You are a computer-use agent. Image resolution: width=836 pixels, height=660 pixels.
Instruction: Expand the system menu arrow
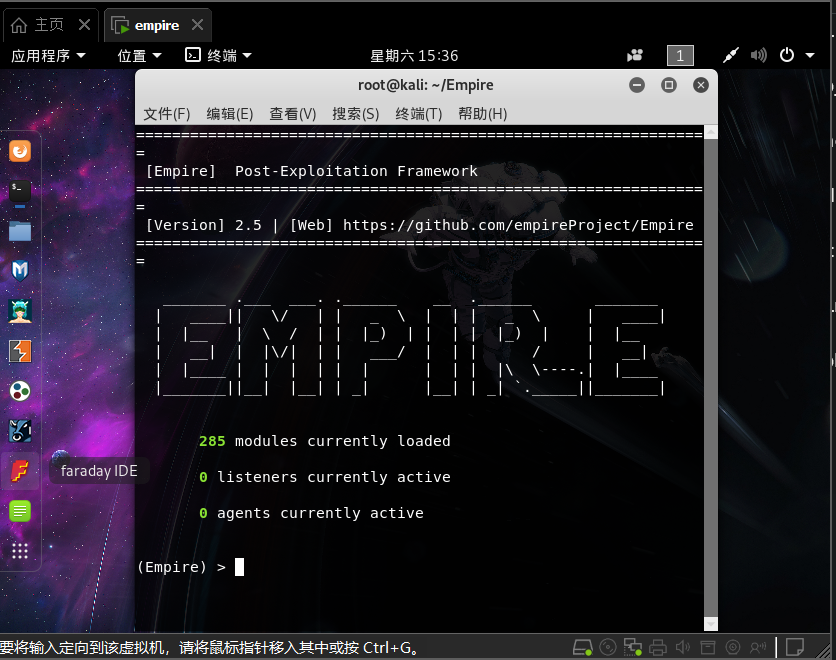pos(810,55)
